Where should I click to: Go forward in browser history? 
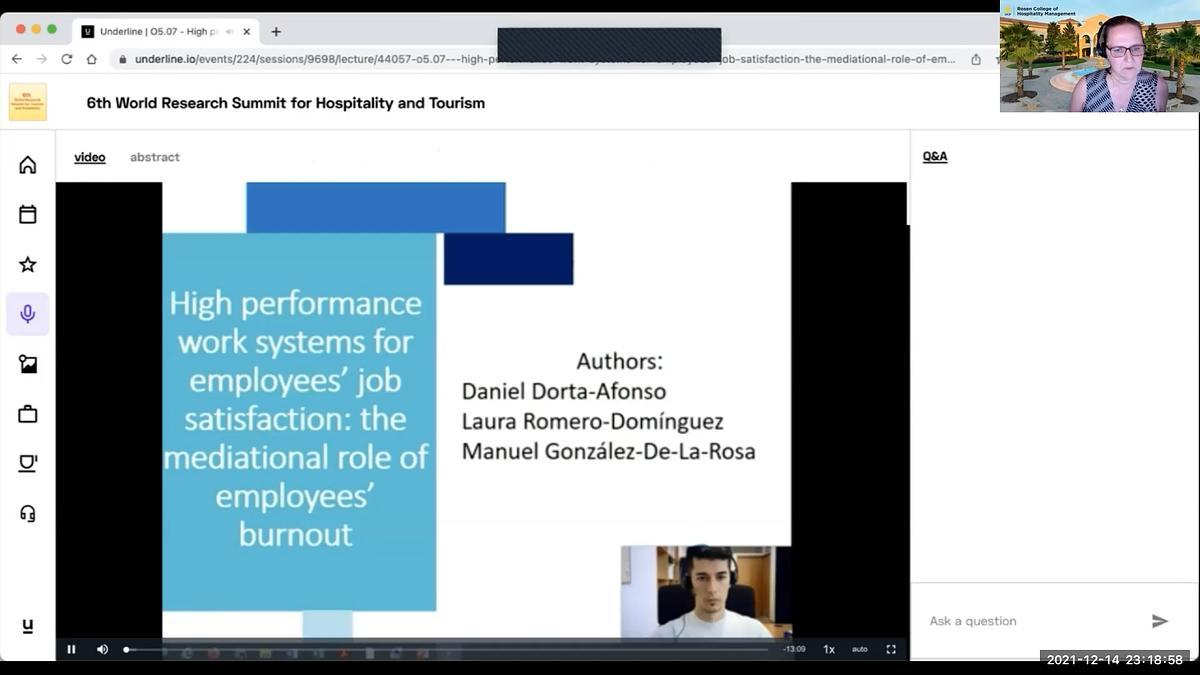(41, 59)
